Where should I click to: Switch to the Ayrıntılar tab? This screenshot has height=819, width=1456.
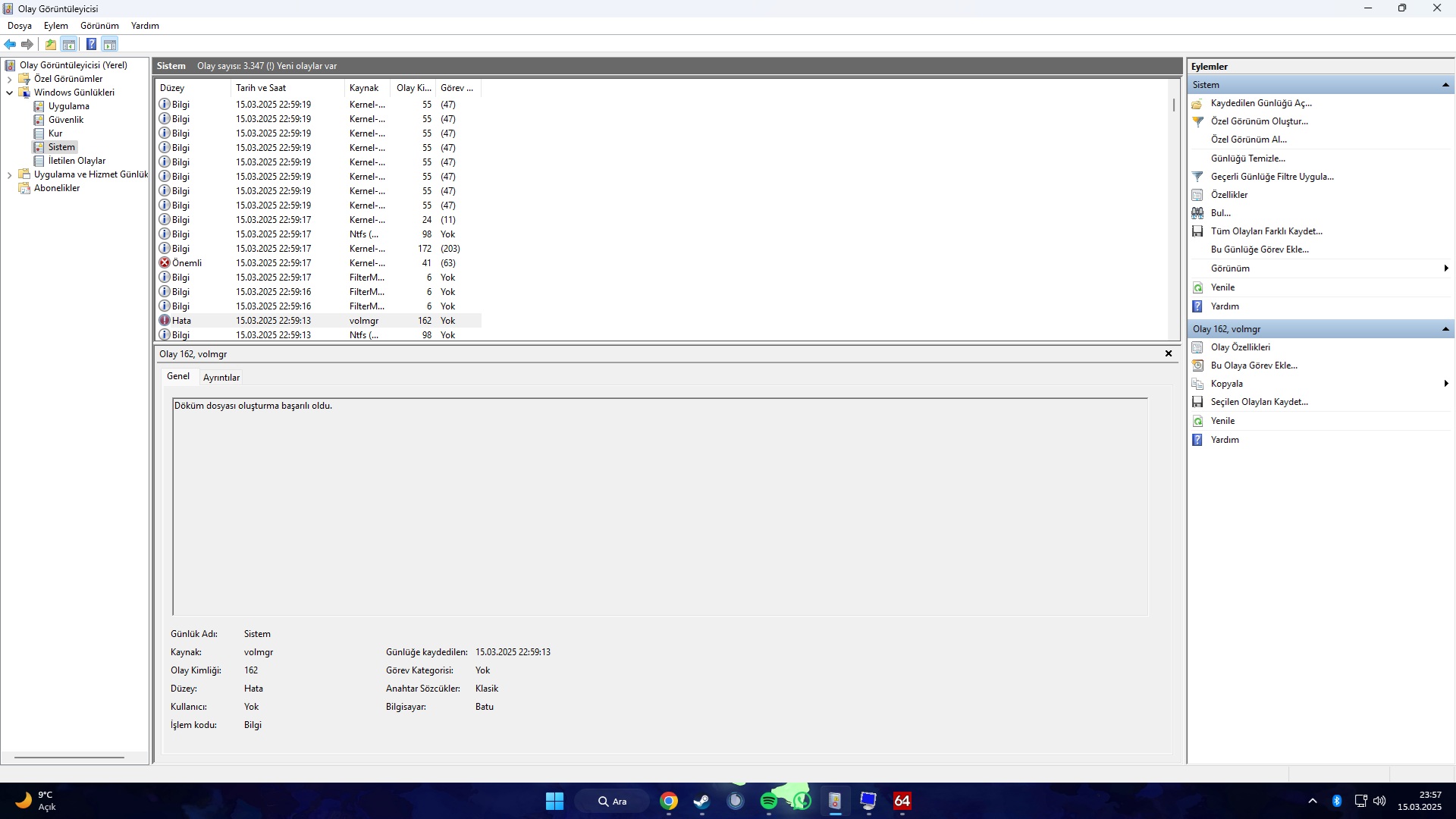[x=221, y=377]
